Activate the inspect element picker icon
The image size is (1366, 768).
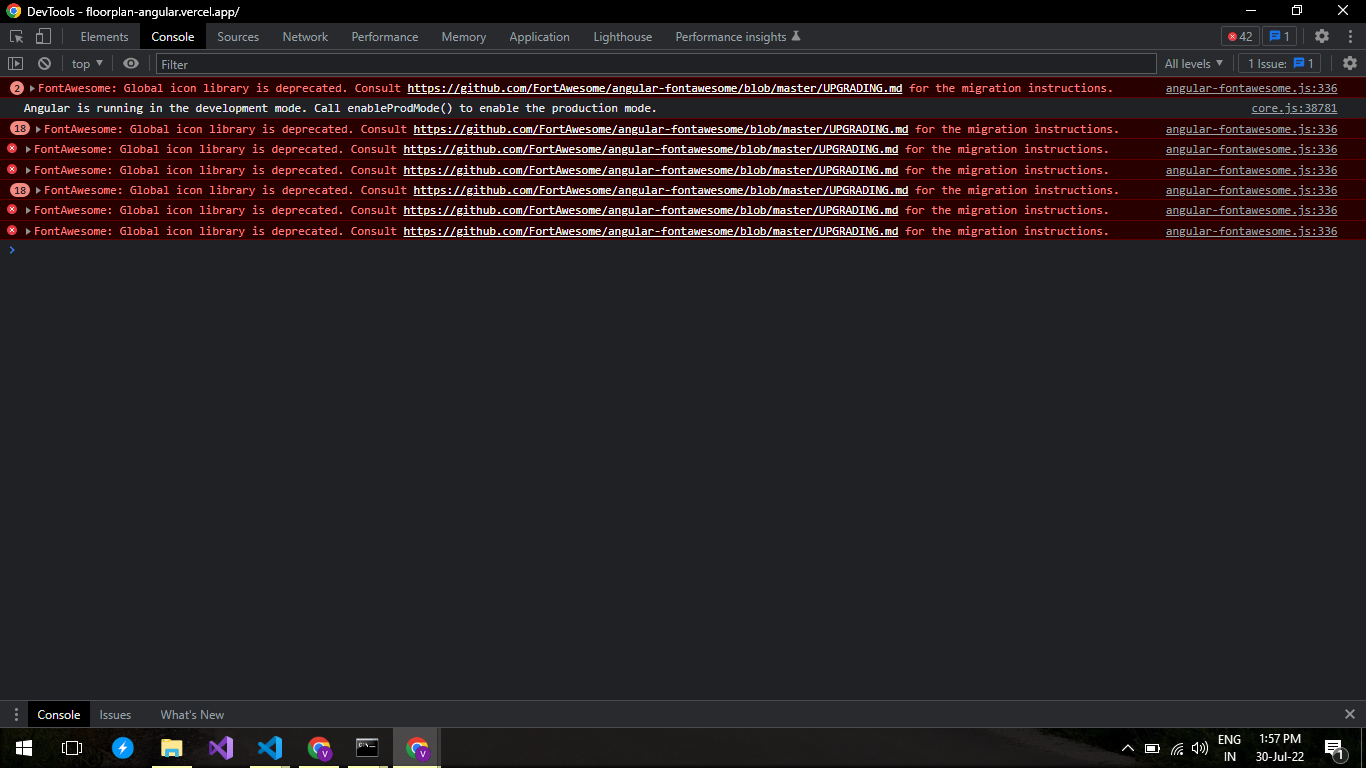(17, 36)
